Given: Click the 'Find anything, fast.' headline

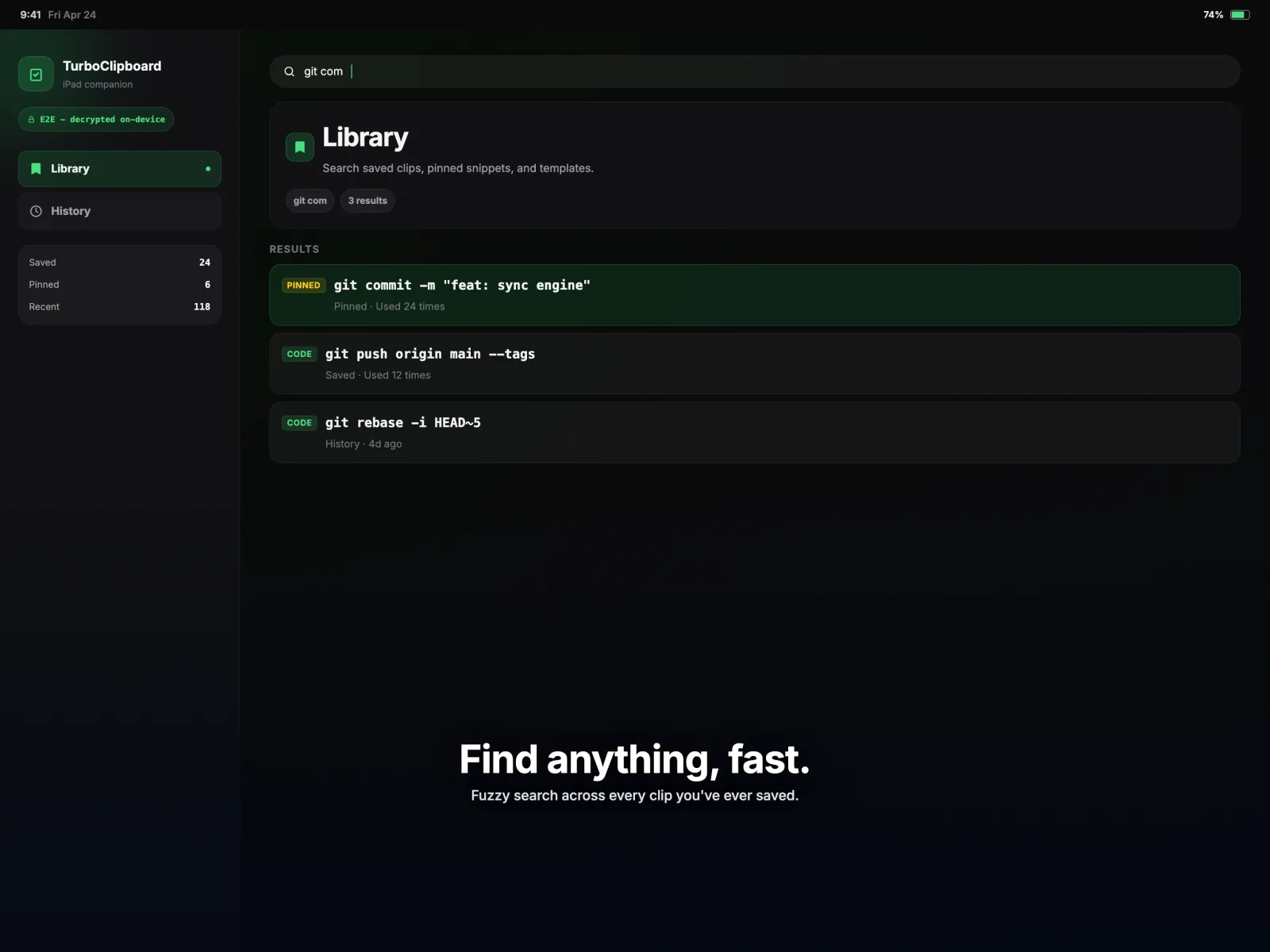Looking at the screenshot, I should point(635,759).
